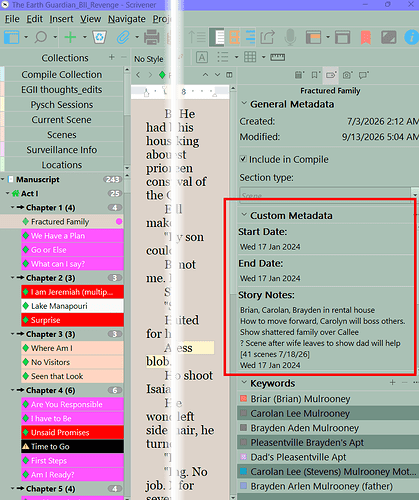Collapse the General Metadata section
This screenshot has width=419, height=500.
point(244,104)
